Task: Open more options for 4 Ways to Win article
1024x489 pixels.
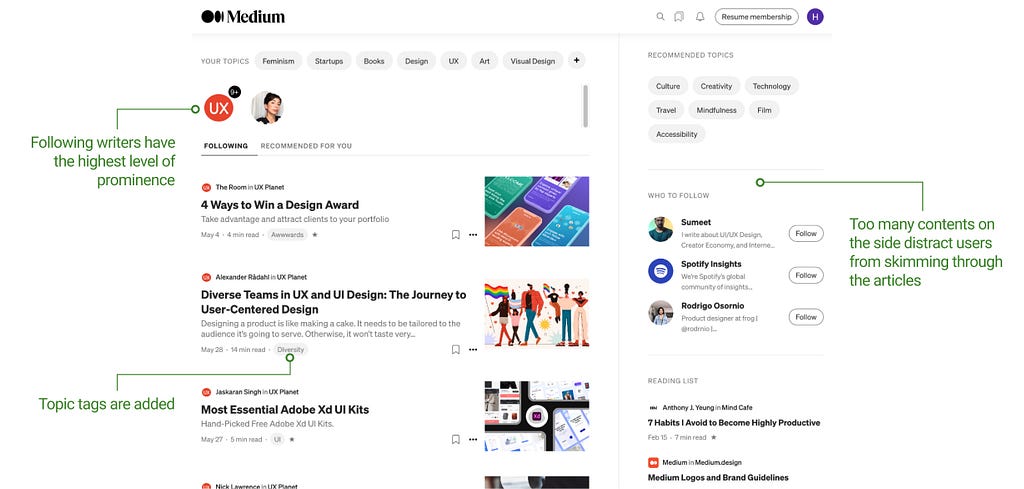Action: pyautogui.click(x=473, y=234)
